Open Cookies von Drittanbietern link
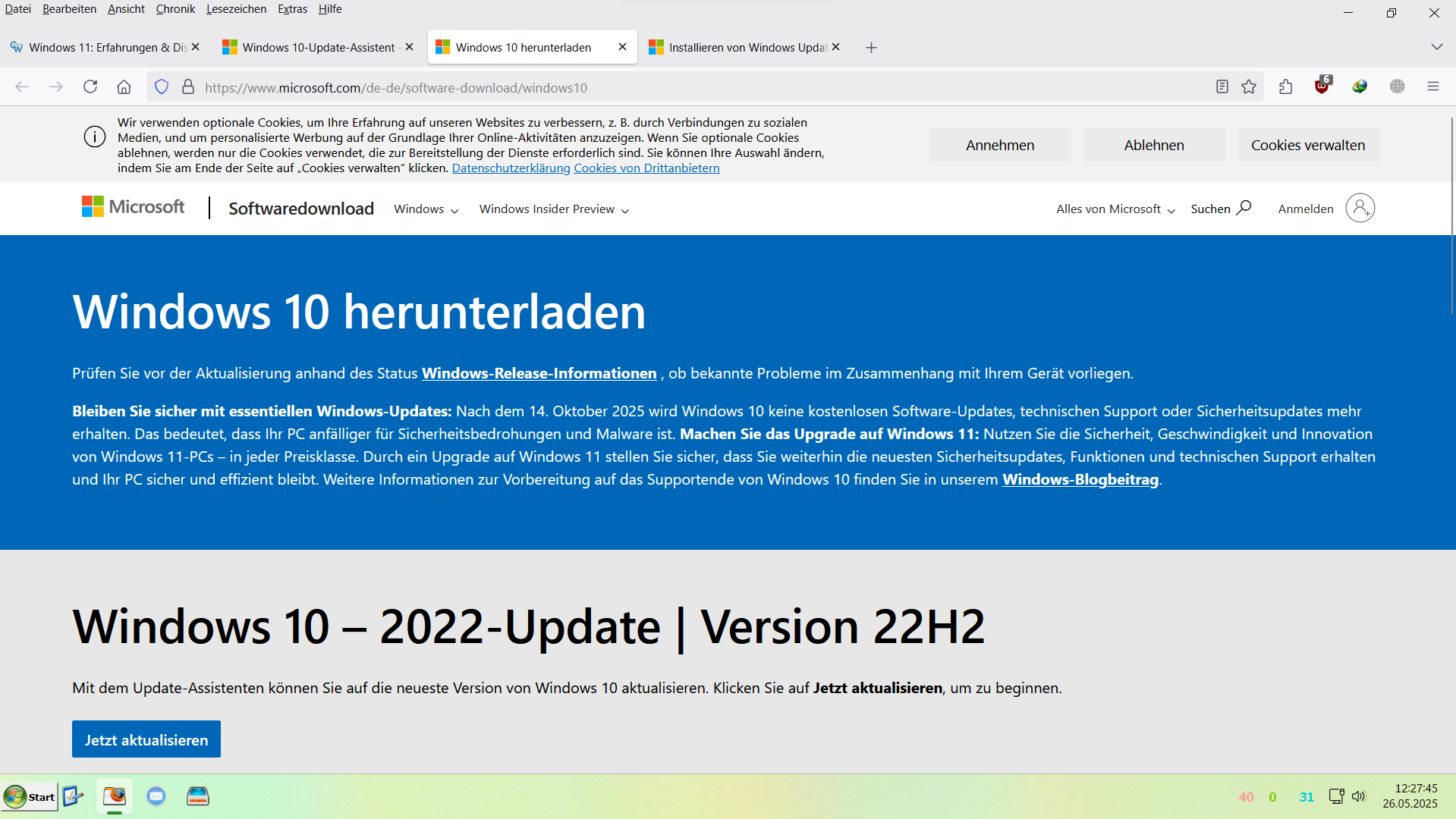The width and height of the screenshot is (1456, 819). (646, 168)
